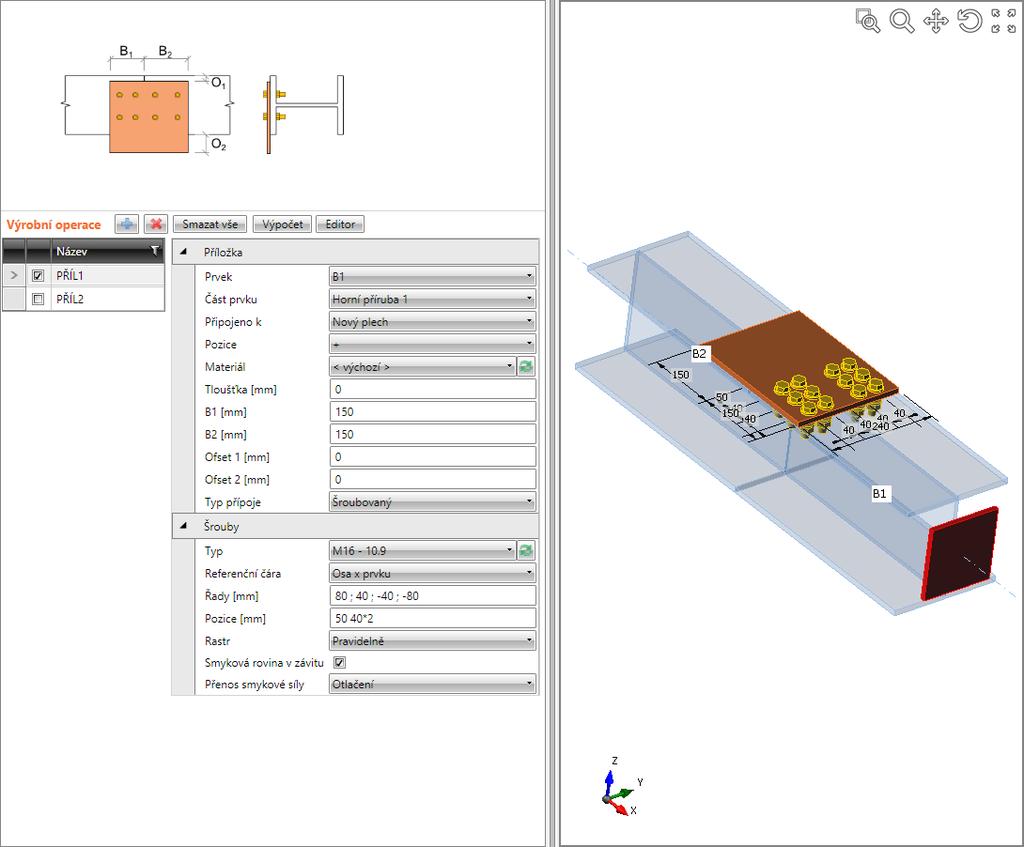Activate the pan arrows tool

936,21
